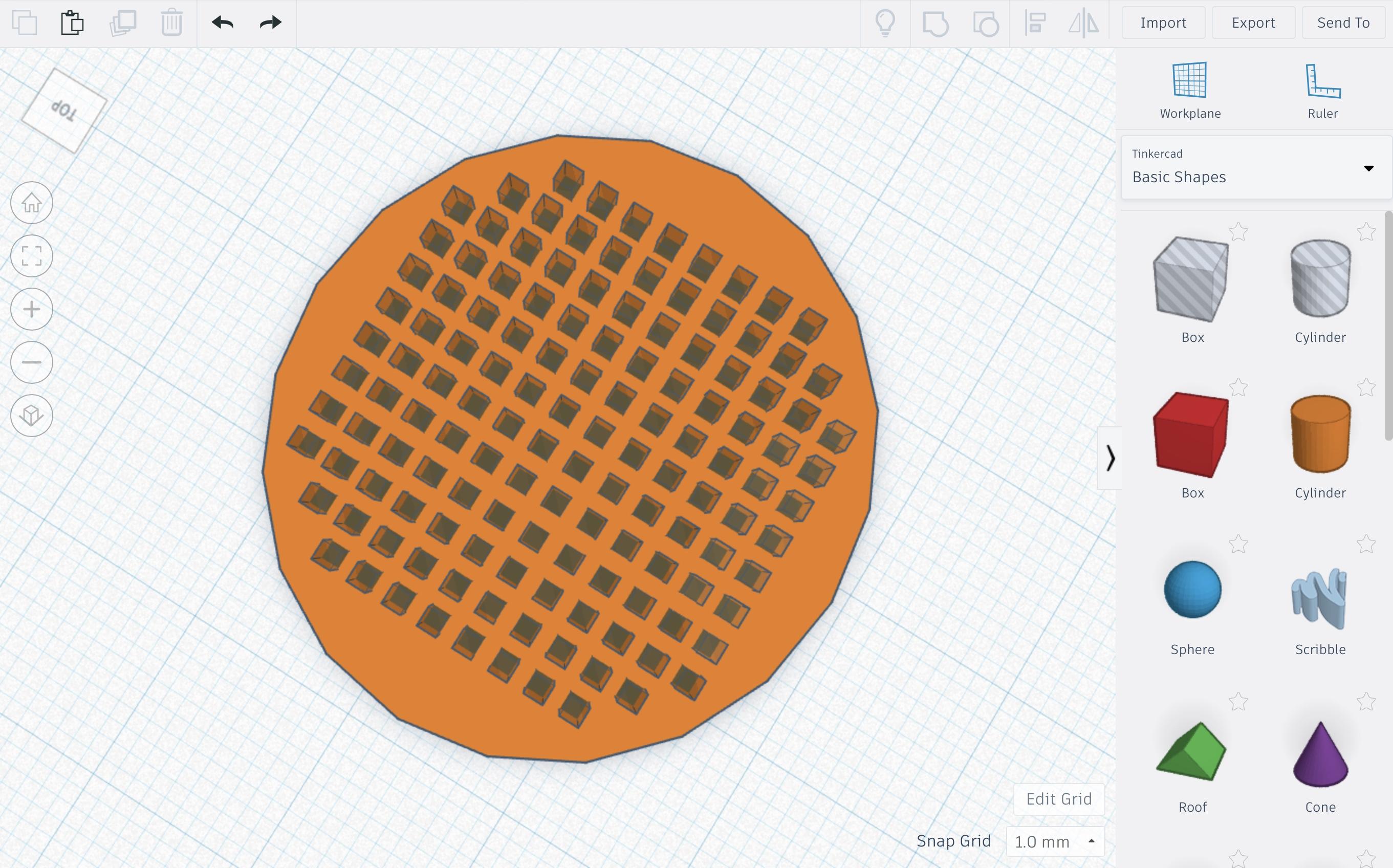Favorite the orange Cylinder with star

pos(1366,387)
